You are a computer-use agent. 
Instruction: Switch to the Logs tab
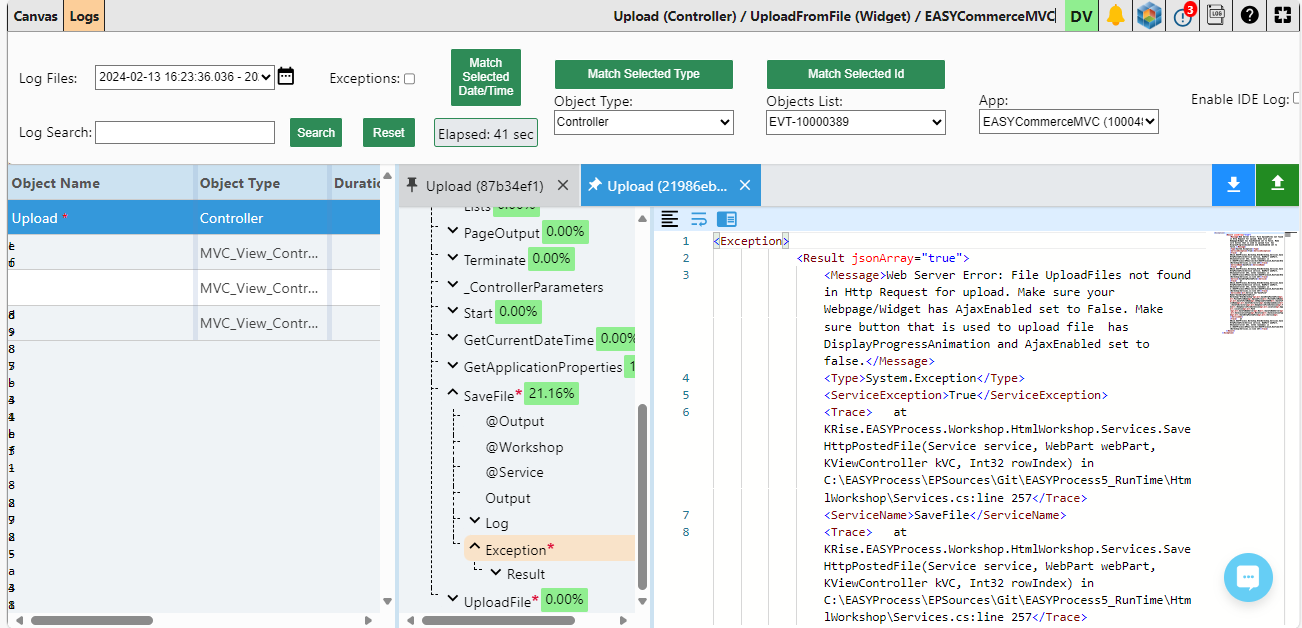click(84, 16)
